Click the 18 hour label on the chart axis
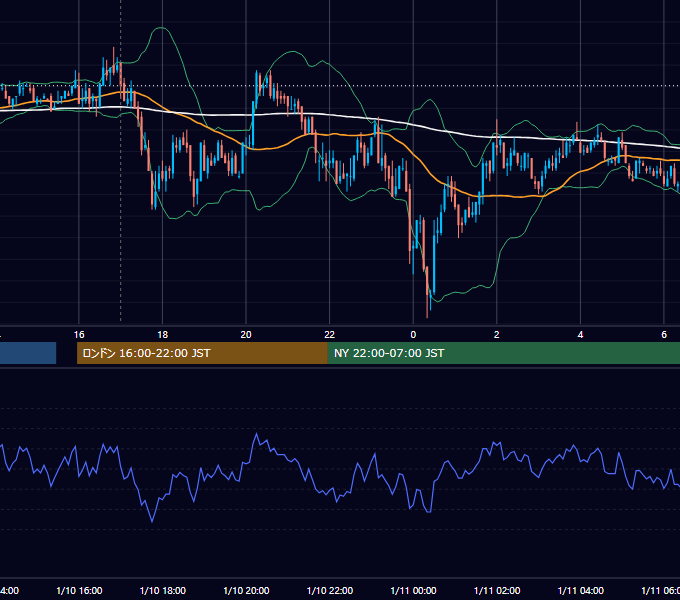Image resolution: width=680 pixels, height=600 pixels. (x=162, y=335)
